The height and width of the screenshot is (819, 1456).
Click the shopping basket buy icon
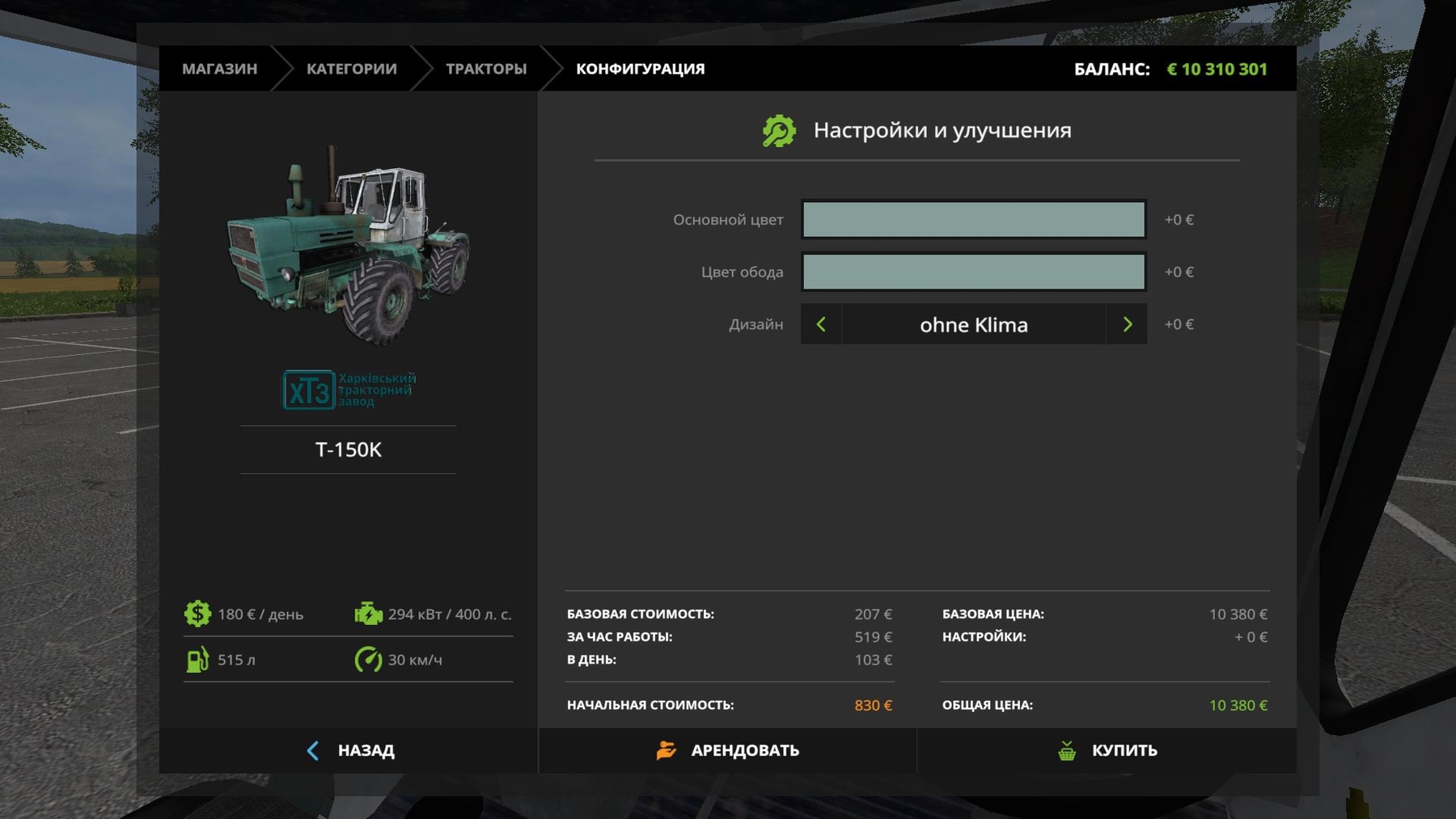1067,751
